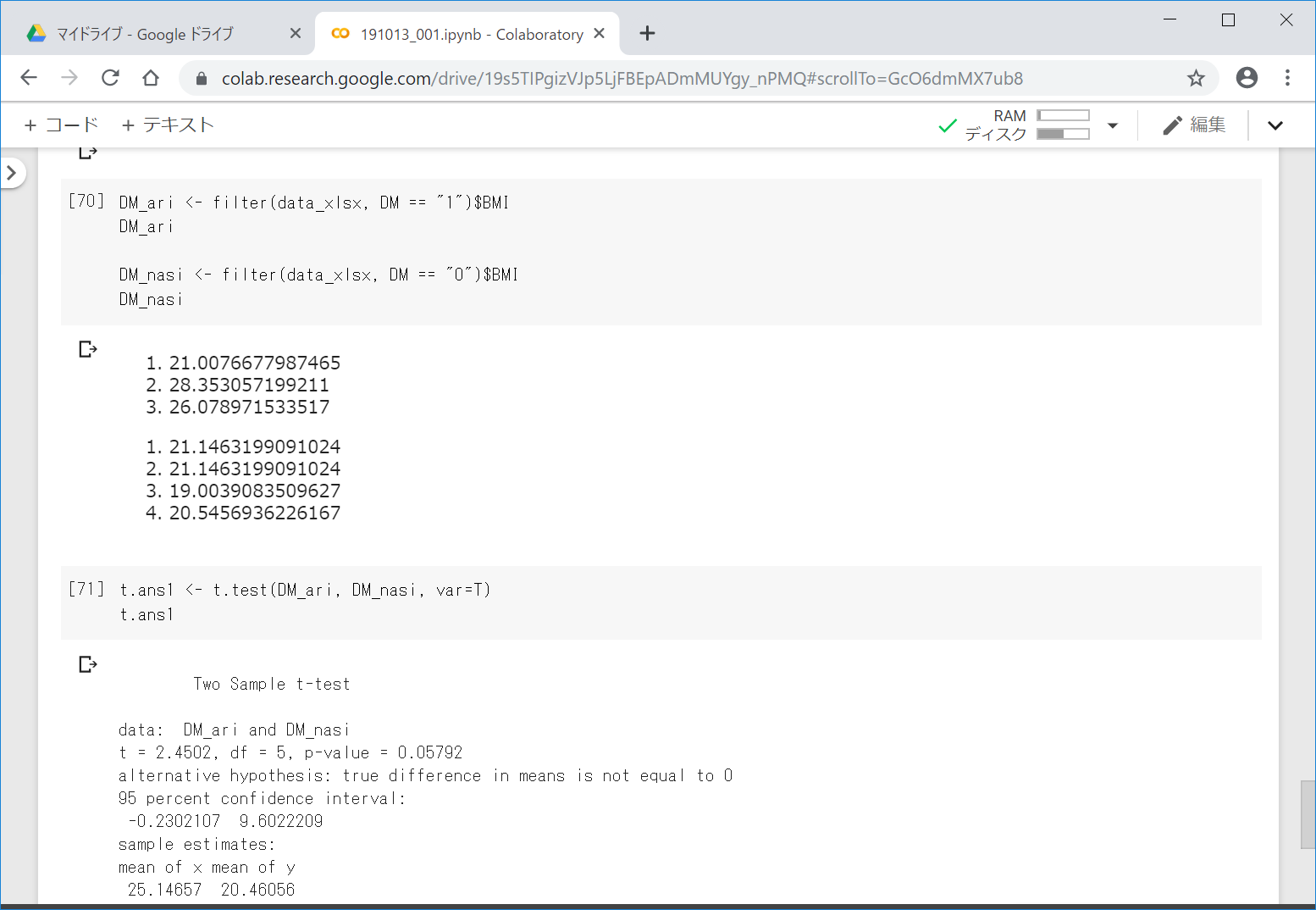Viewport: 1316px width, 910px height.
Task: Click the output toggle icon for cell 71
Action: 87,664
